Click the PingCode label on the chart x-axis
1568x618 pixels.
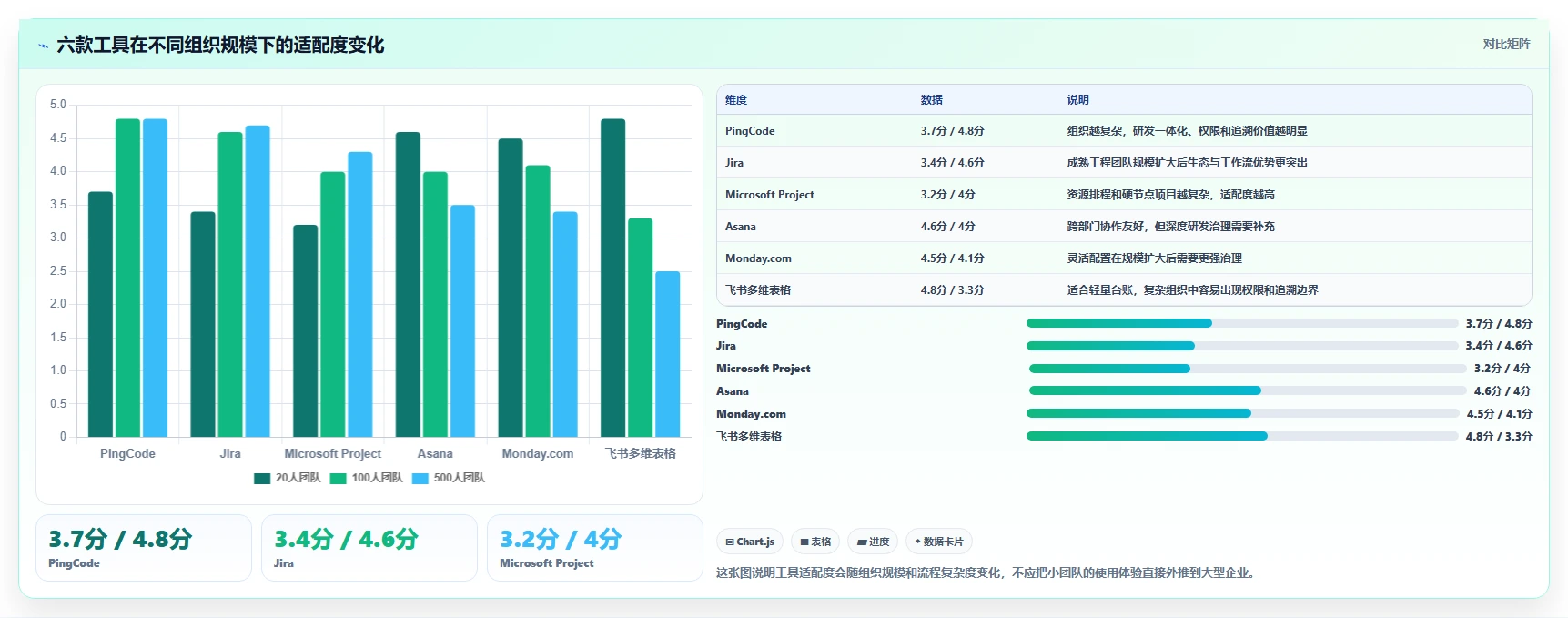(x=127, y=453)
